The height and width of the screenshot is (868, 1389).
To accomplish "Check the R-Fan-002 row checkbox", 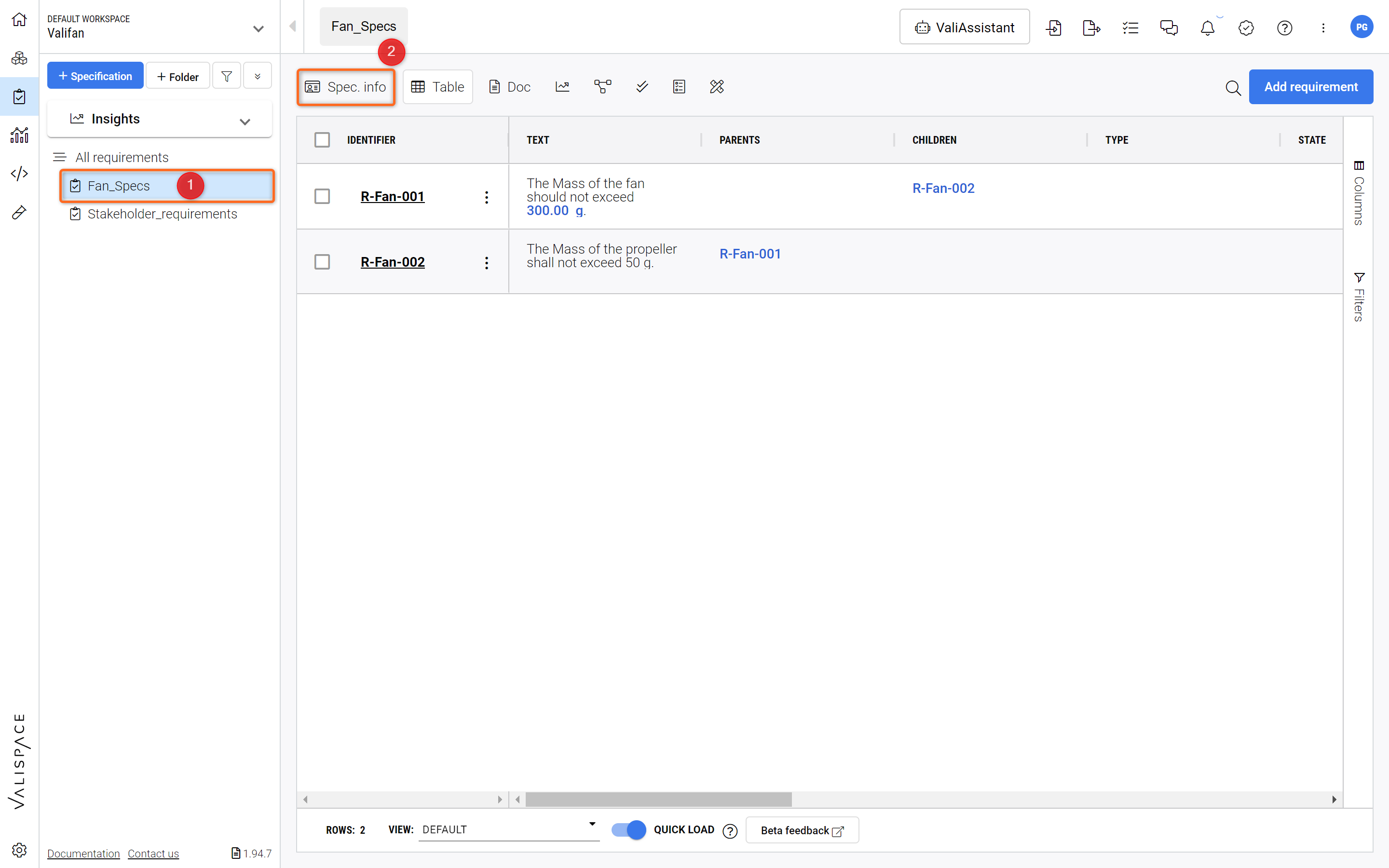I will coord(322,262).
